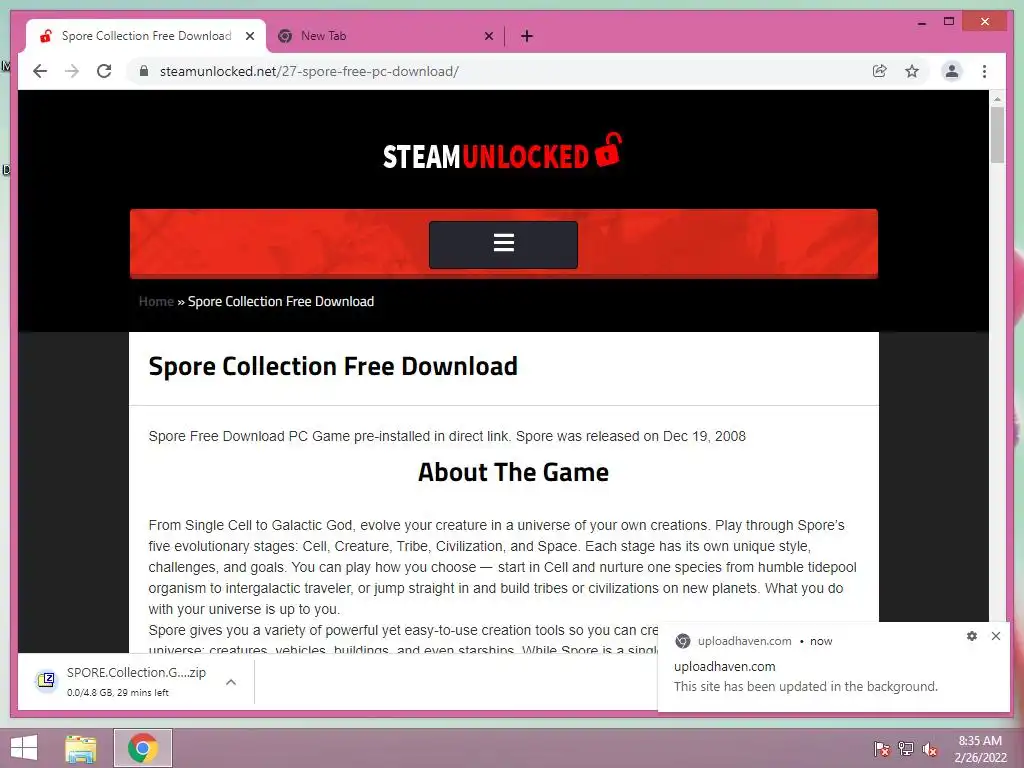
Task: Close the New Tab tab
Action: [488, 36]
